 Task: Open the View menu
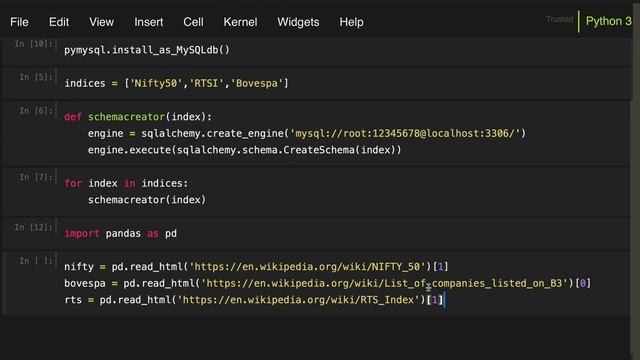coord(101,22)
